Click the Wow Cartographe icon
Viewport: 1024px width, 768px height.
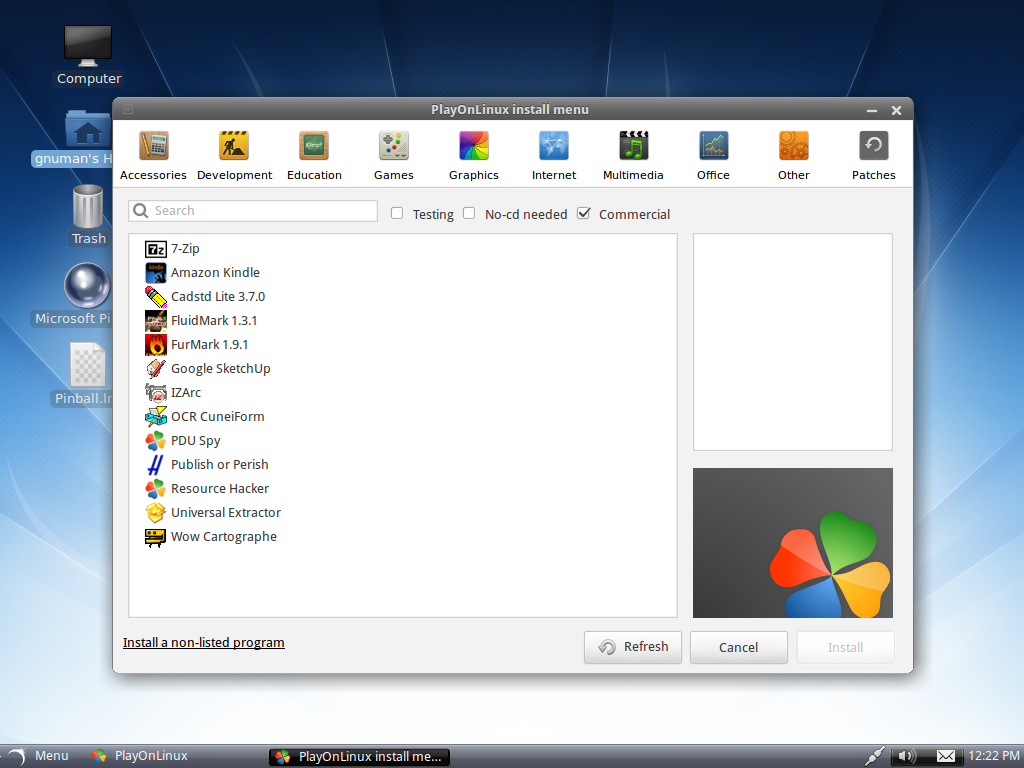(155, 537)
